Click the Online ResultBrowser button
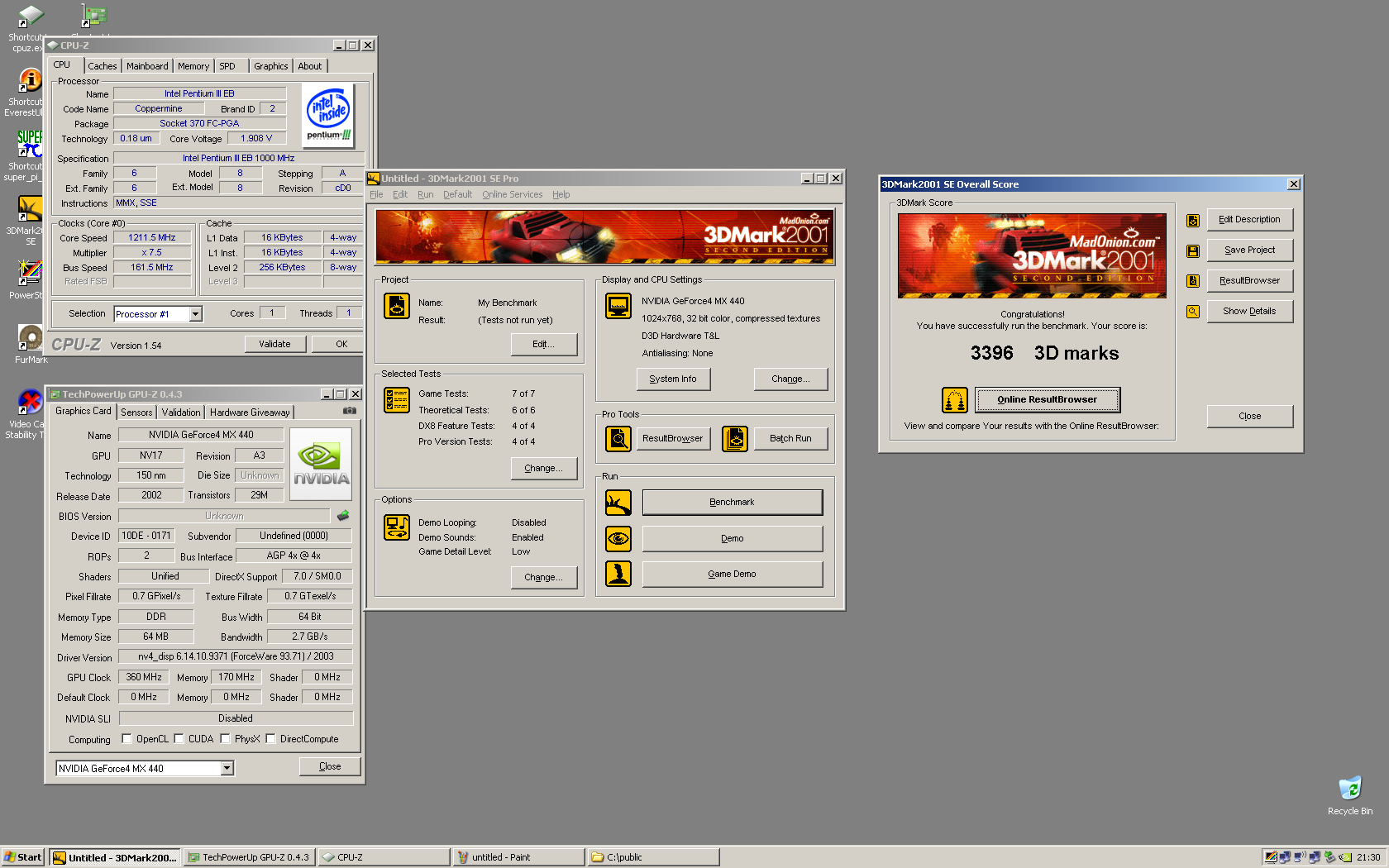1389x868 pixels. pyautogui.click(x=1047, y=400)
